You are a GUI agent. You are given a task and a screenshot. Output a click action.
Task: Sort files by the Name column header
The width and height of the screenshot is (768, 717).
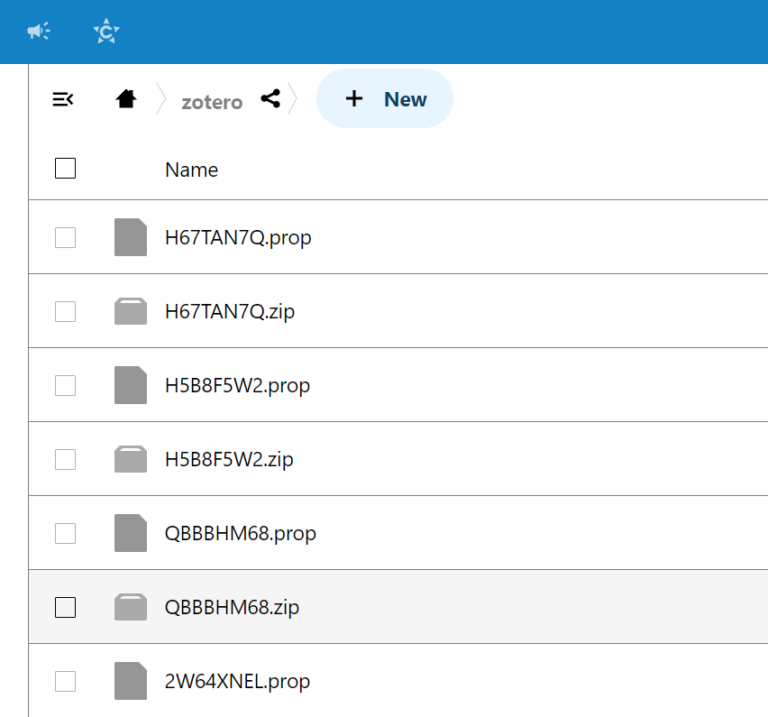click(x=191, y=170)
